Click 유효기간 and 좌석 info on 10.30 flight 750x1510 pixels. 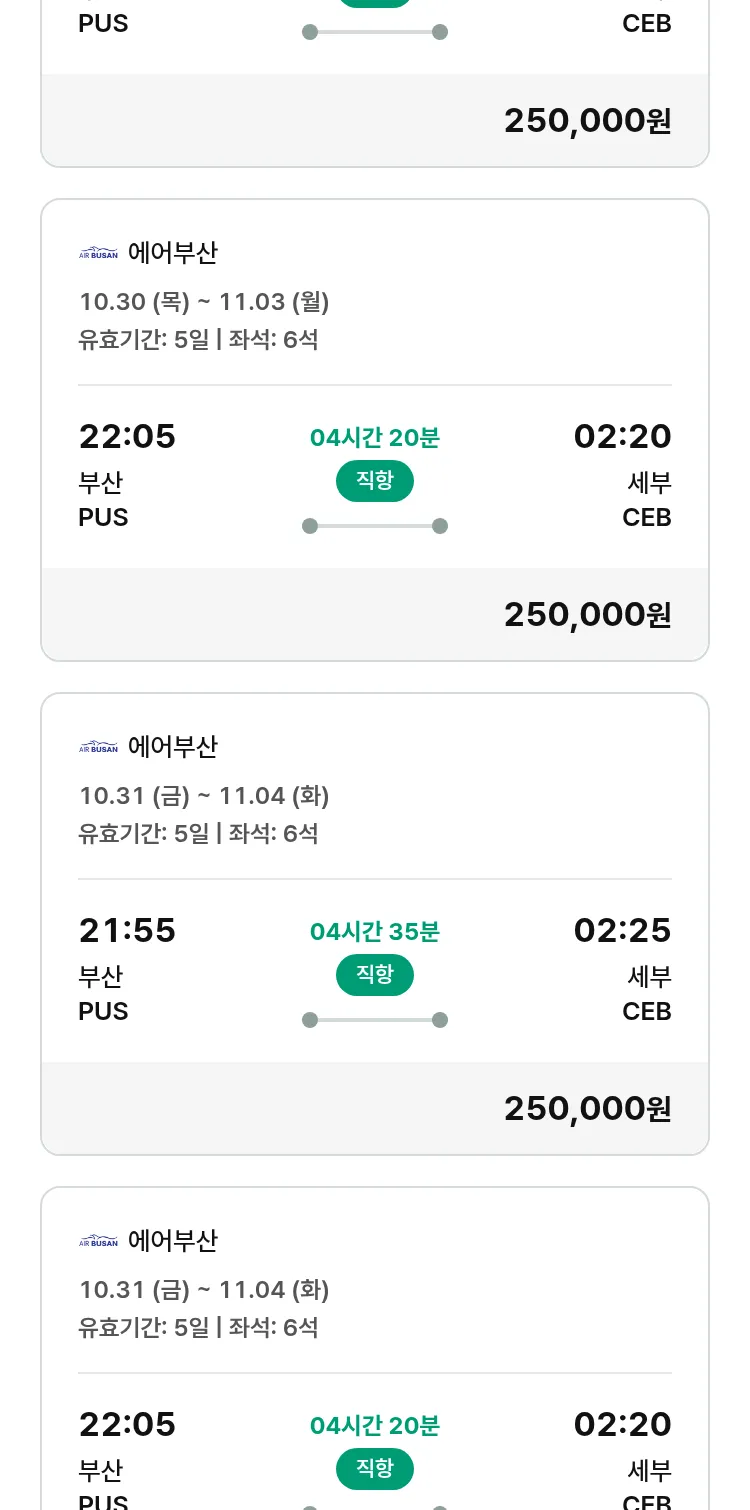coord(198,339)
